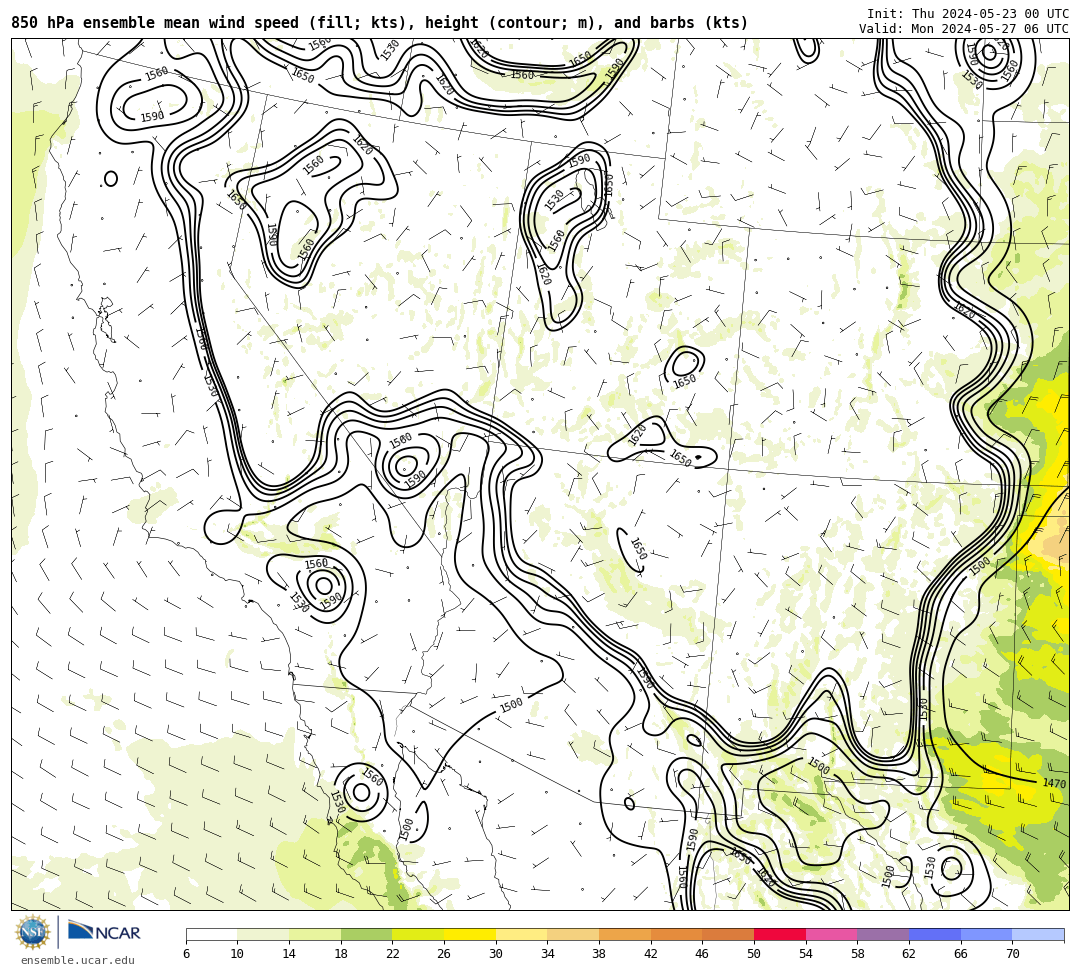Click the colorbar tick label 34

pos(547,954)
